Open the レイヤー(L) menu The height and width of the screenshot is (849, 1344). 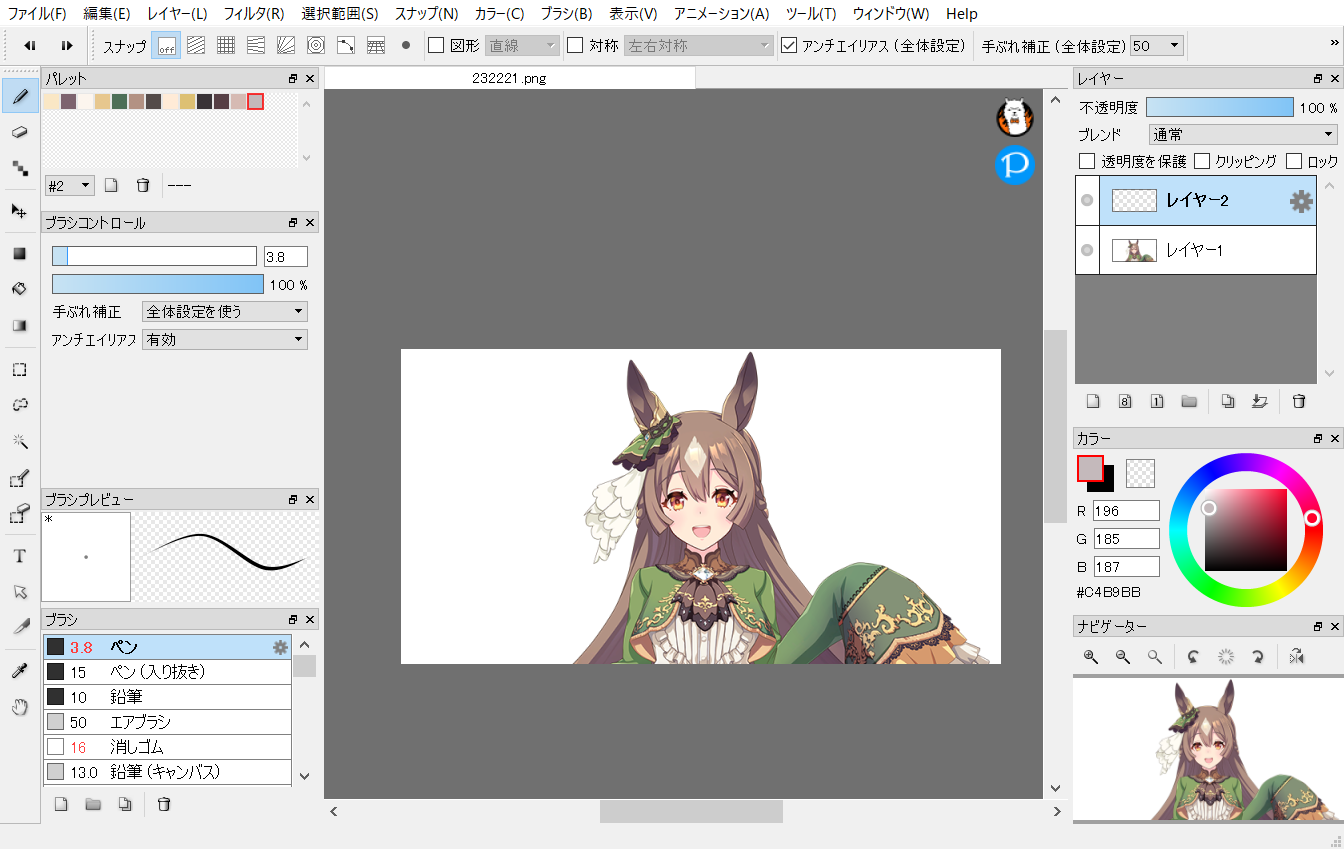coord(177,14)
